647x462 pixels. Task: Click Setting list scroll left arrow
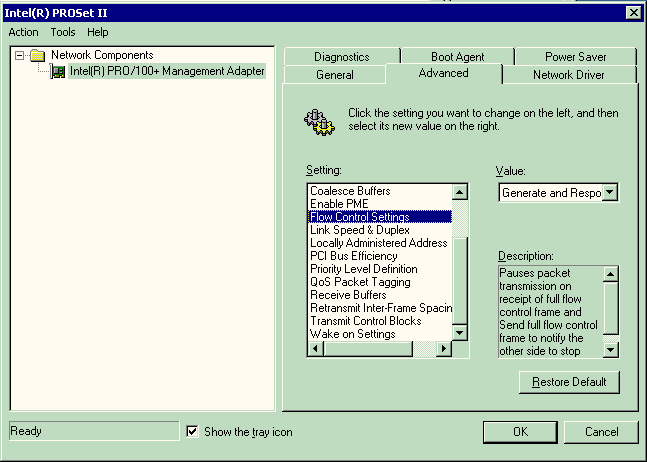[316, 349]
